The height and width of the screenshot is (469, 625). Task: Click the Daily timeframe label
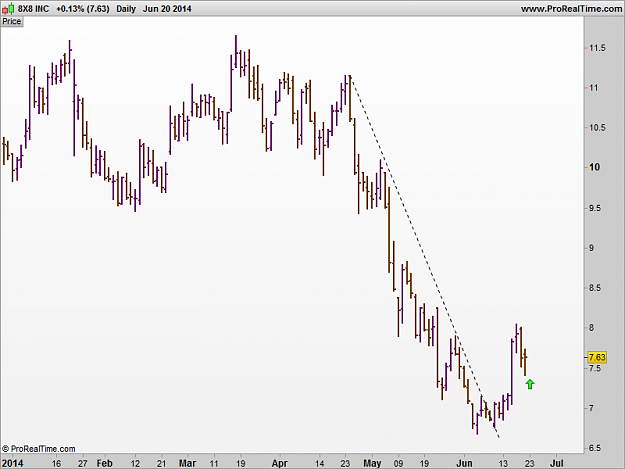tap(126, 9)
